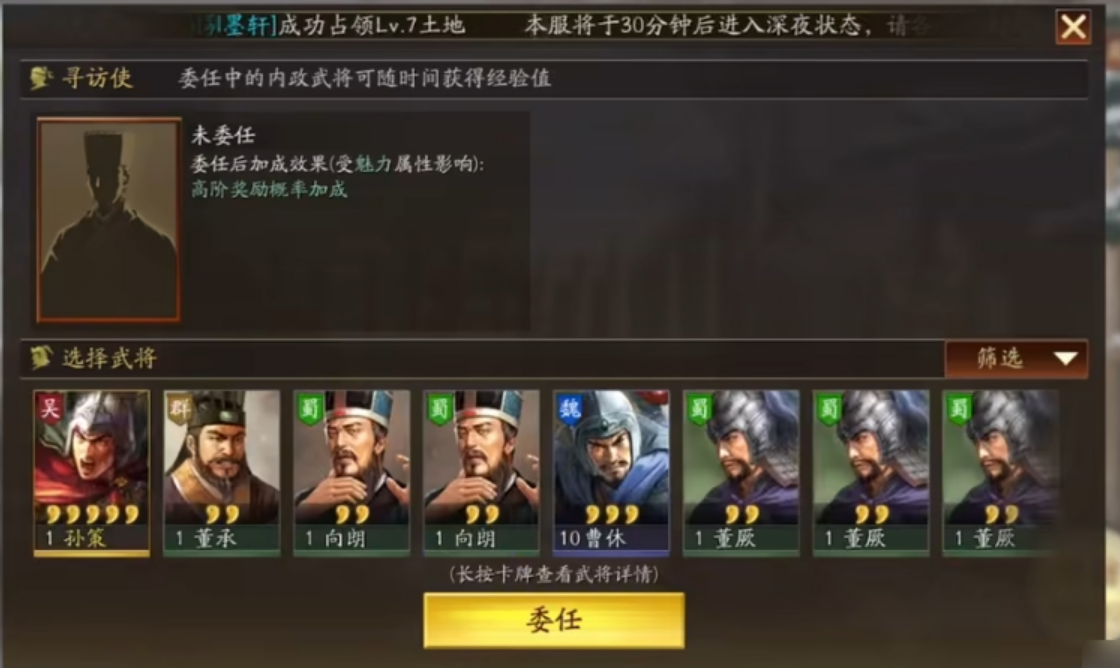Click the three-star rating on 曹休

(612, 514)
